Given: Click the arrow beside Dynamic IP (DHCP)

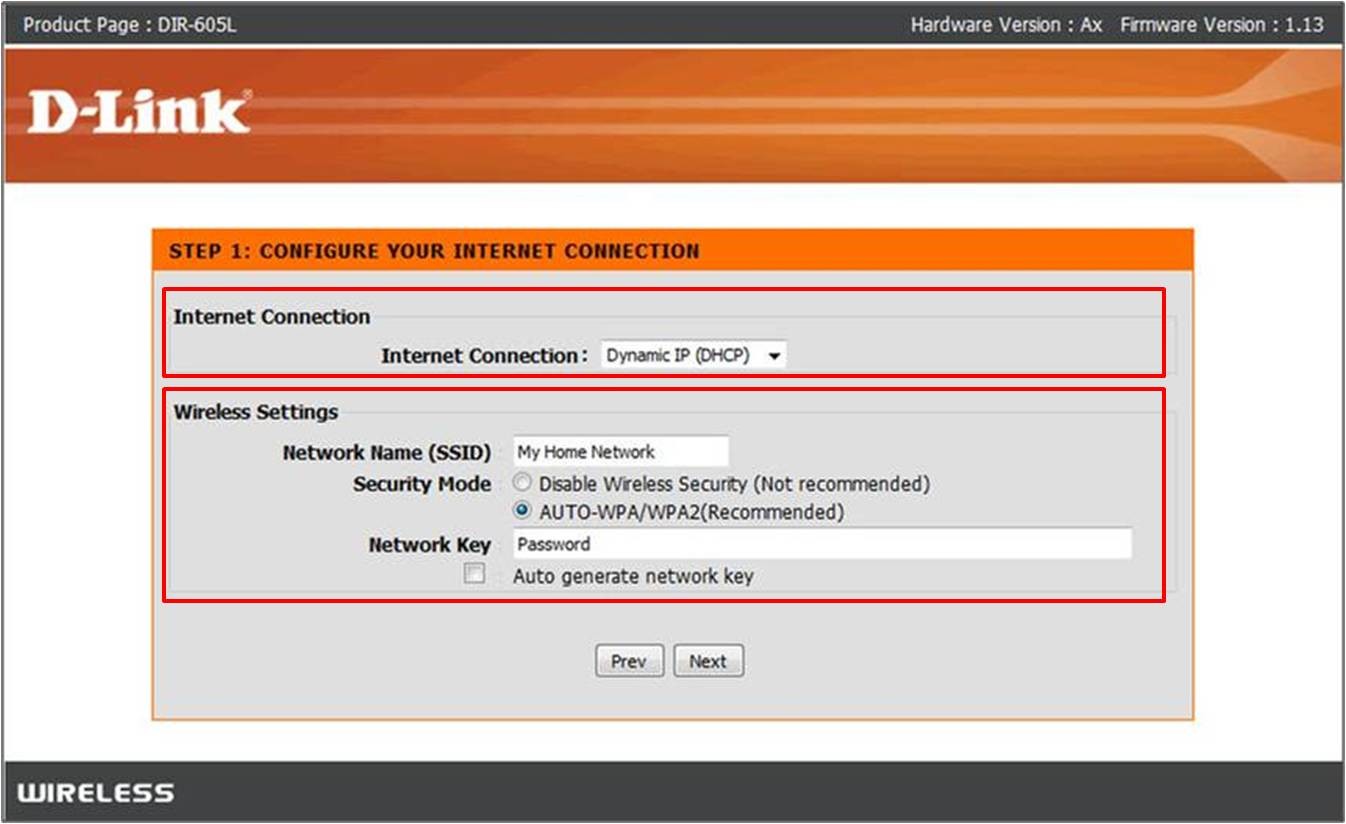Looking at the screenshot, I should (x=774, y=356).
